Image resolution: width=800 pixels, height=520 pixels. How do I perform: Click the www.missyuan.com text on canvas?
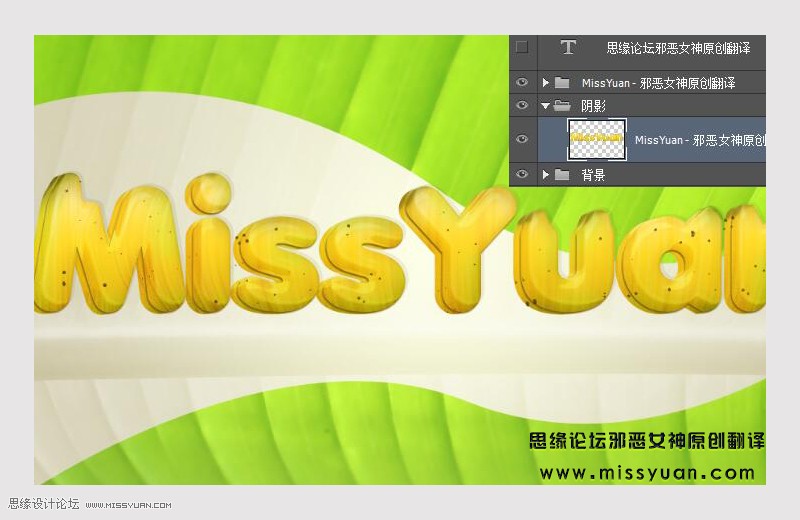point(647,473)
